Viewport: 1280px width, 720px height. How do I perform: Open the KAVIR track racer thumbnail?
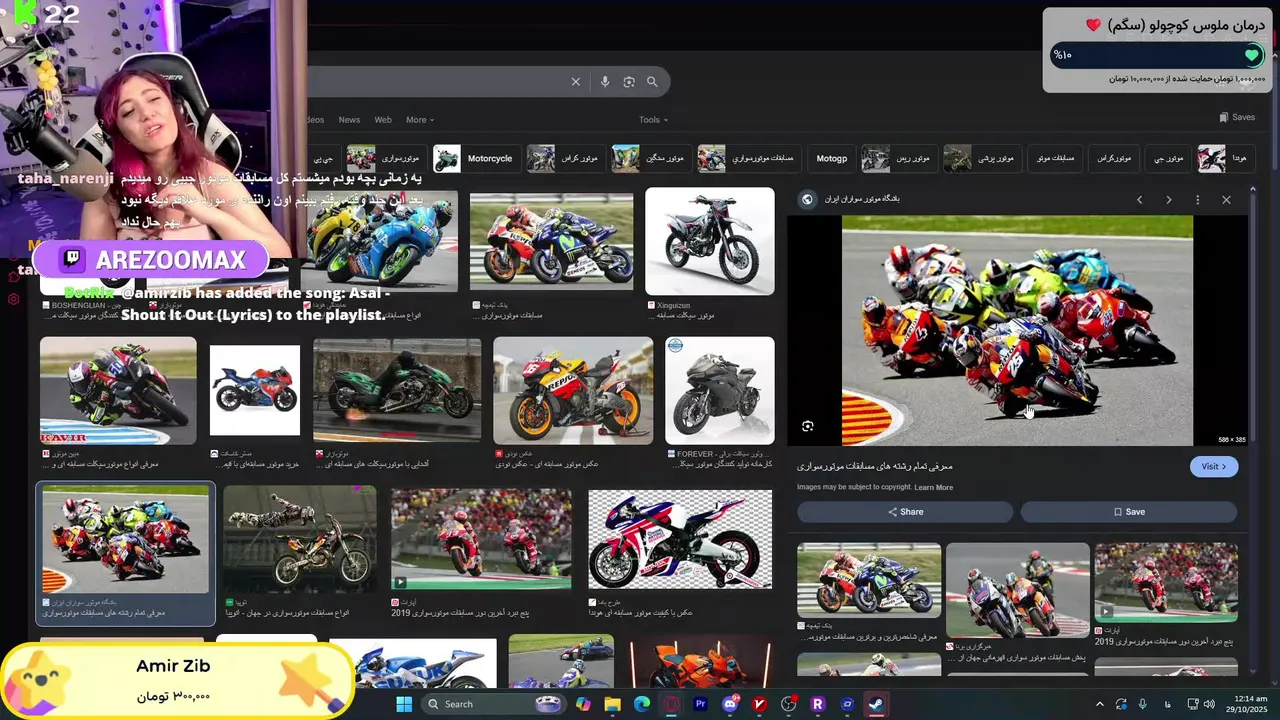[118, 391]
